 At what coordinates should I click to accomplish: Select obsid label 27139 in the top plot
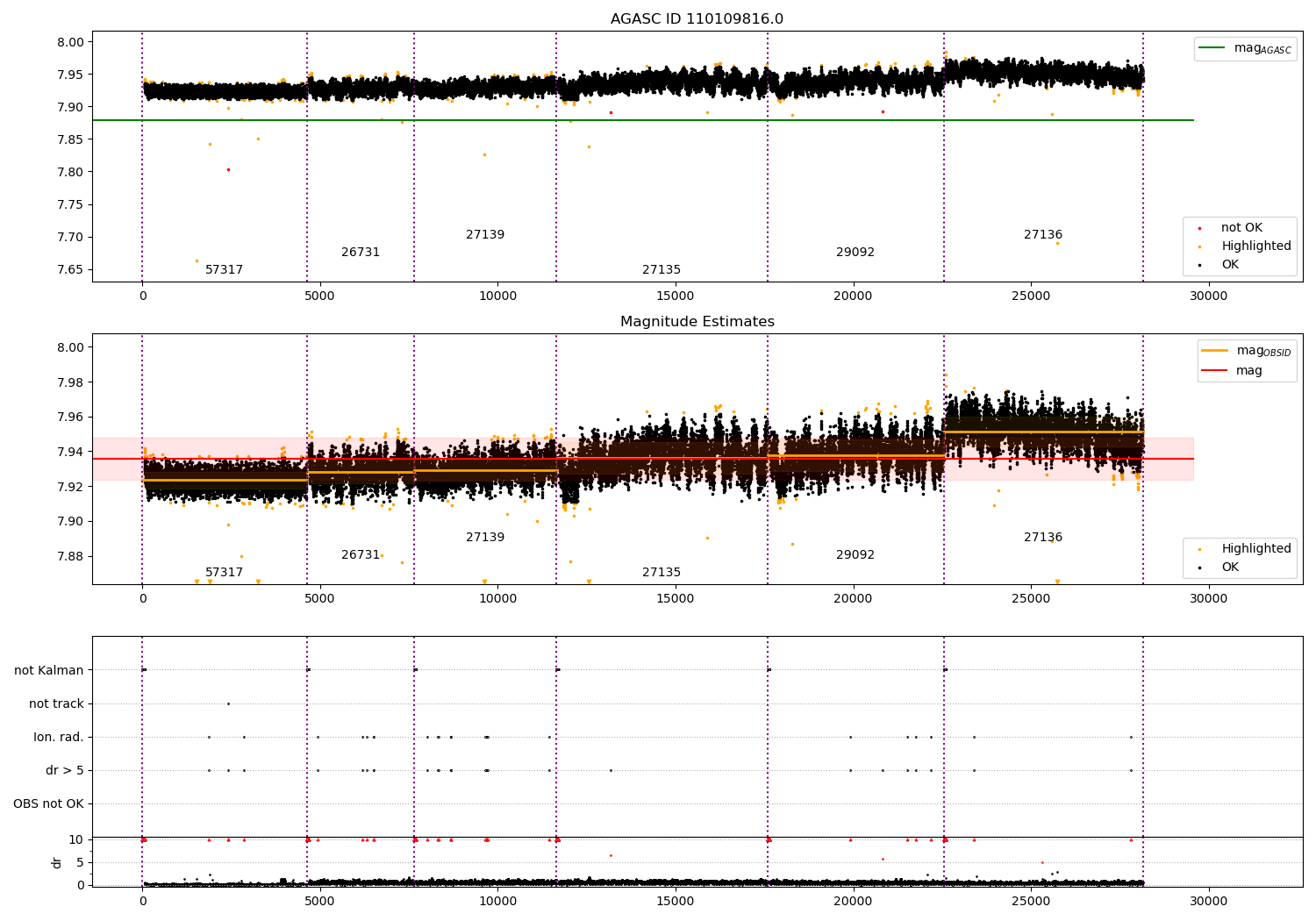click(x=485, y=235)
